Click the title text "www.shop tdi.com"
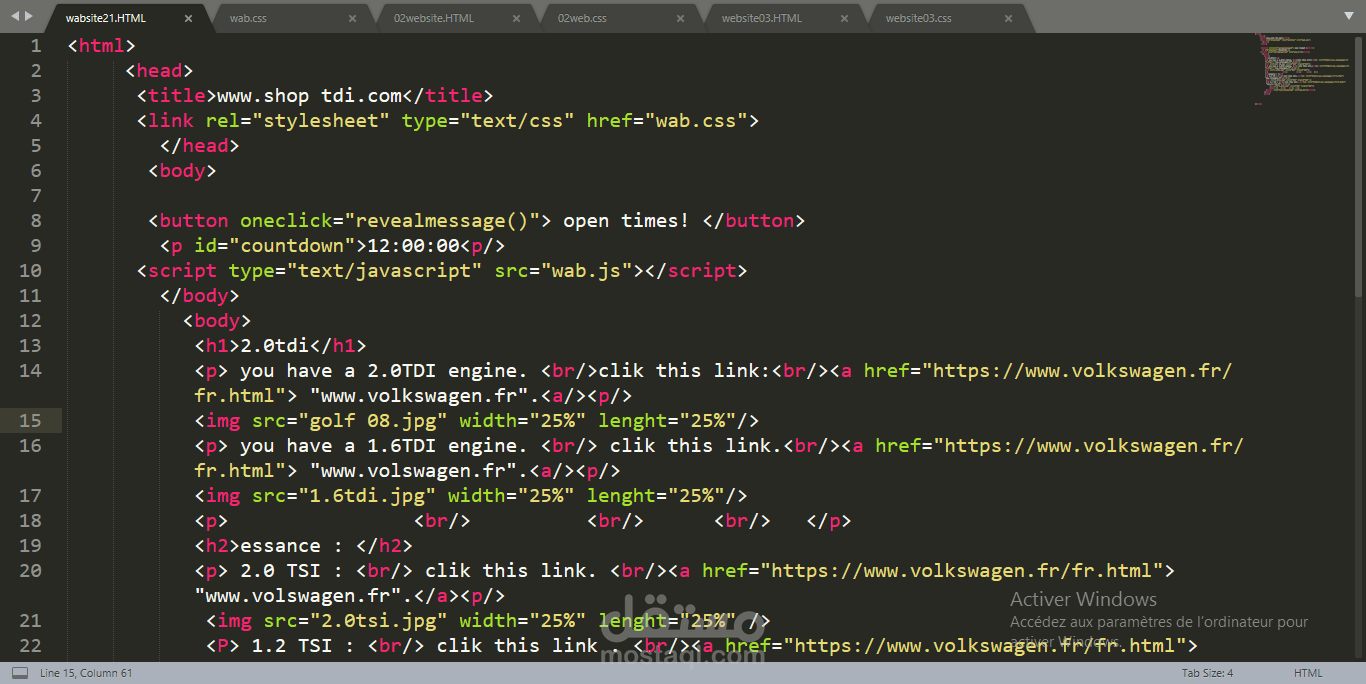The image size is (1366, 684). pos(309,96)
